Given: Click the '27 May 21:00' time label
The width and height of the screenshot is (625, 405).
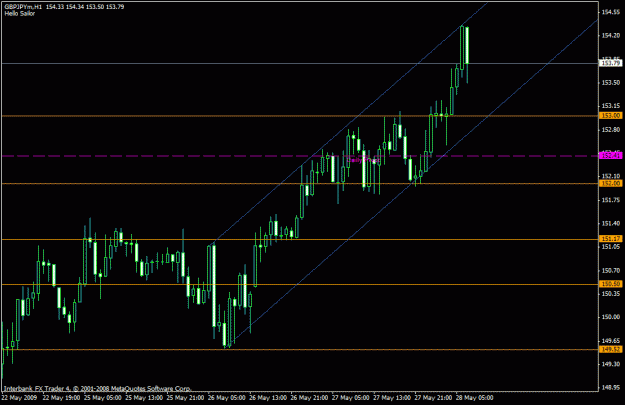Looking at the screenshot, I should 433,398.
